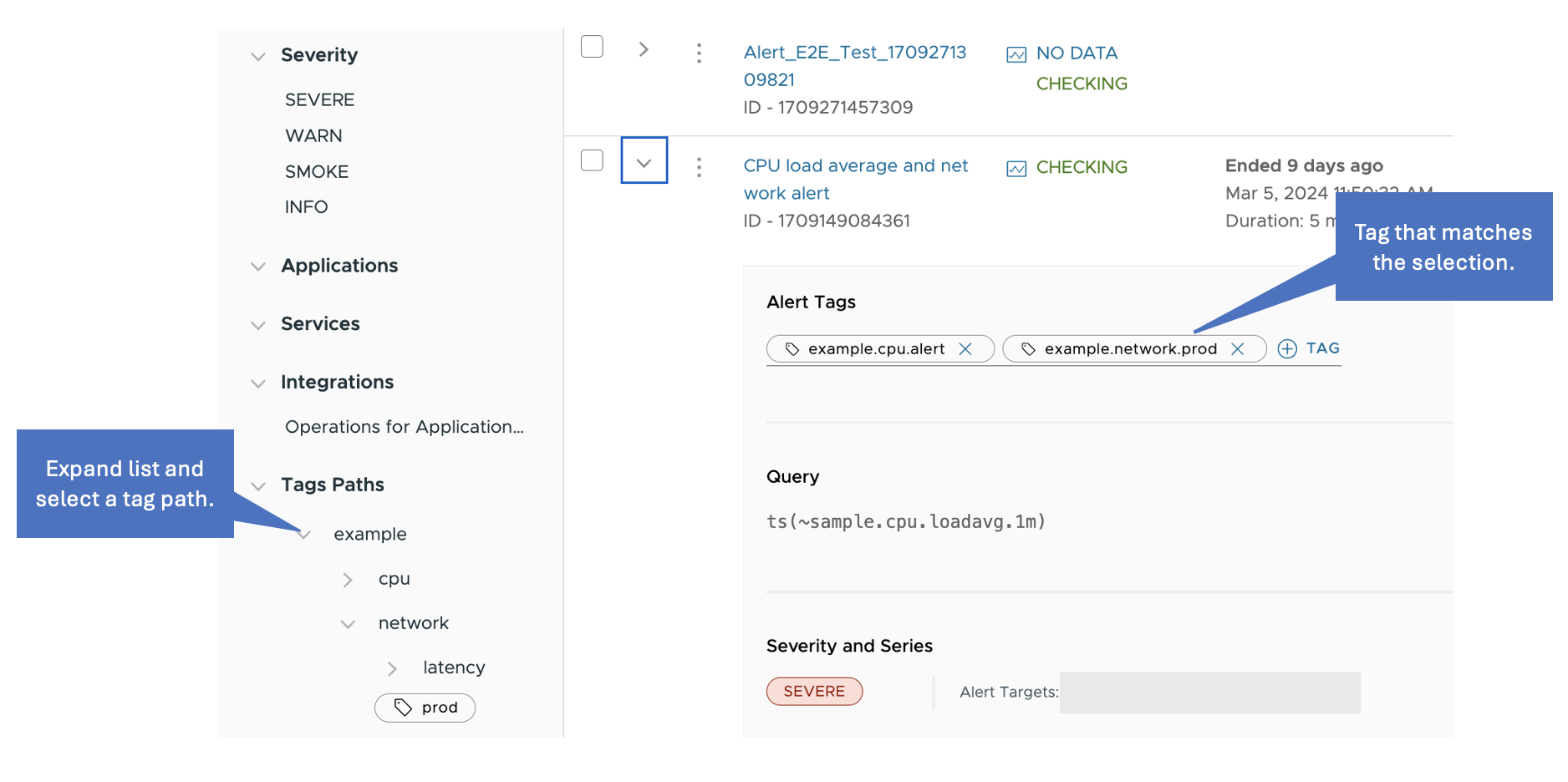Collapse the network tag path node
Viewport: 1568px width, 782px height.
(348, 624)
